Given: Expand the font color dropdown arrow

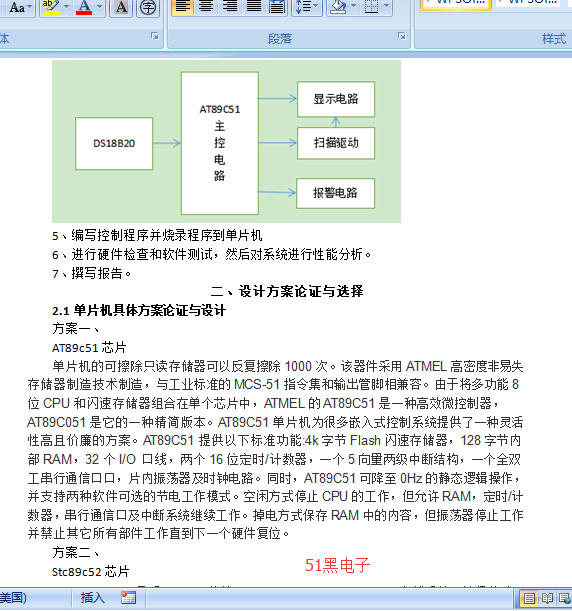Looking at the screenshot, I should (99, 7).
